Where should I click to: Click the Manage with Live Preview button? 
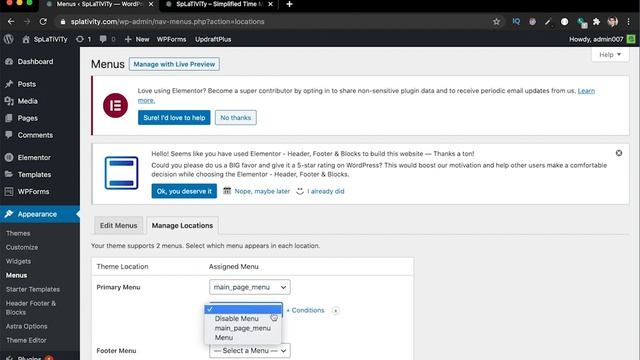tap(174, 64)
